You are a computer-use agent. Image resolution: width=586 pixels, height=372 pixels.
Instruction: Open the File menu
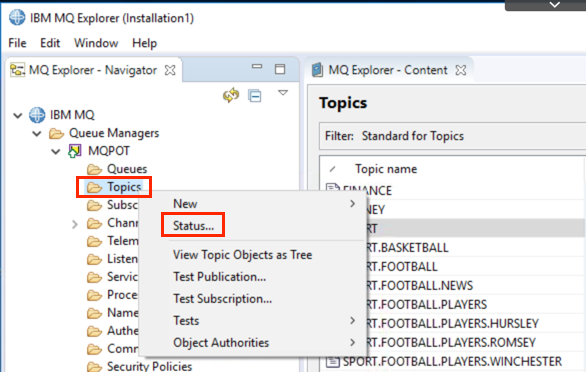point(17,43)
